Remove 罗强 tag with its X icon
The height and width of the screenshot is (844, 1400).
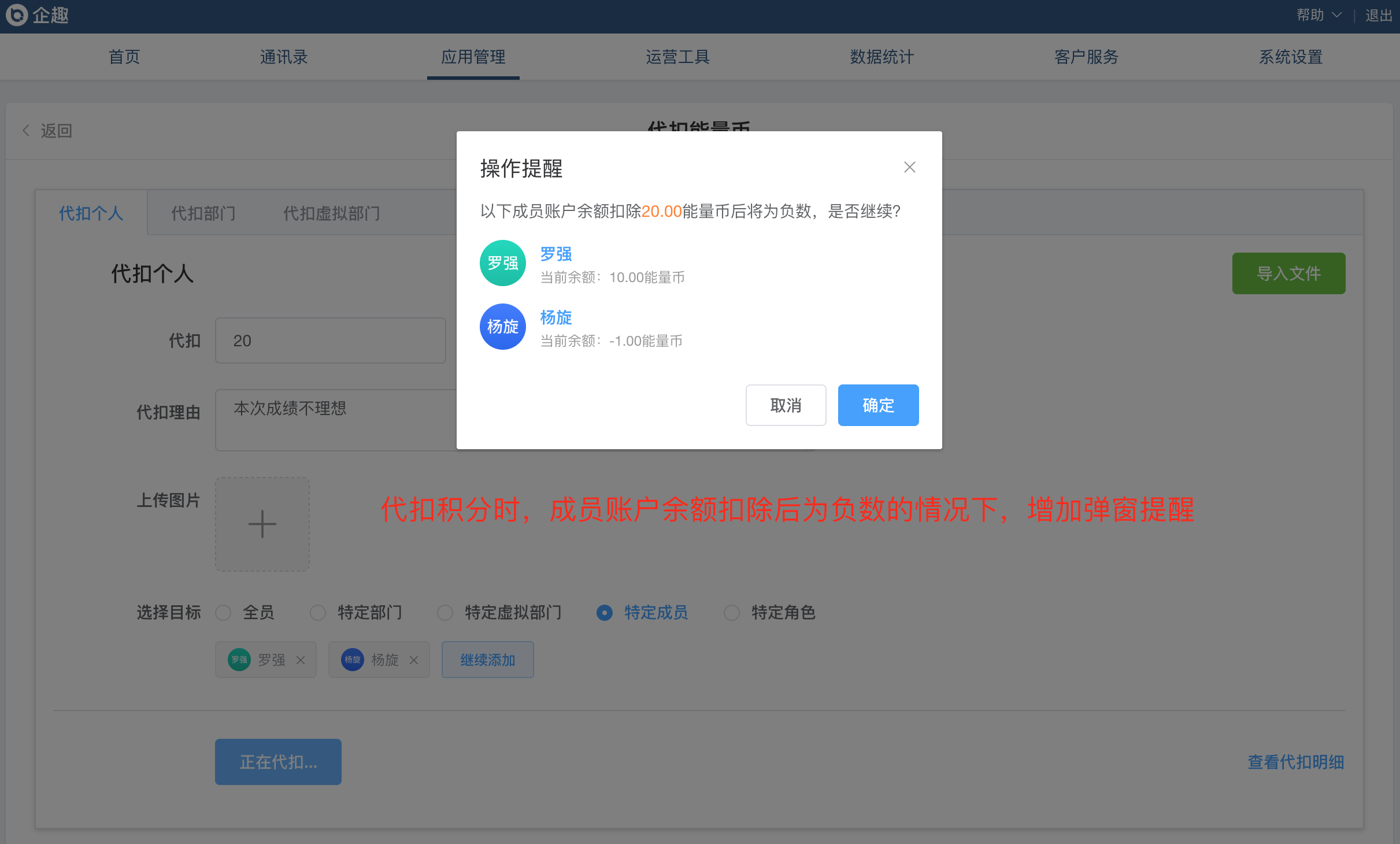pos(301,660)
